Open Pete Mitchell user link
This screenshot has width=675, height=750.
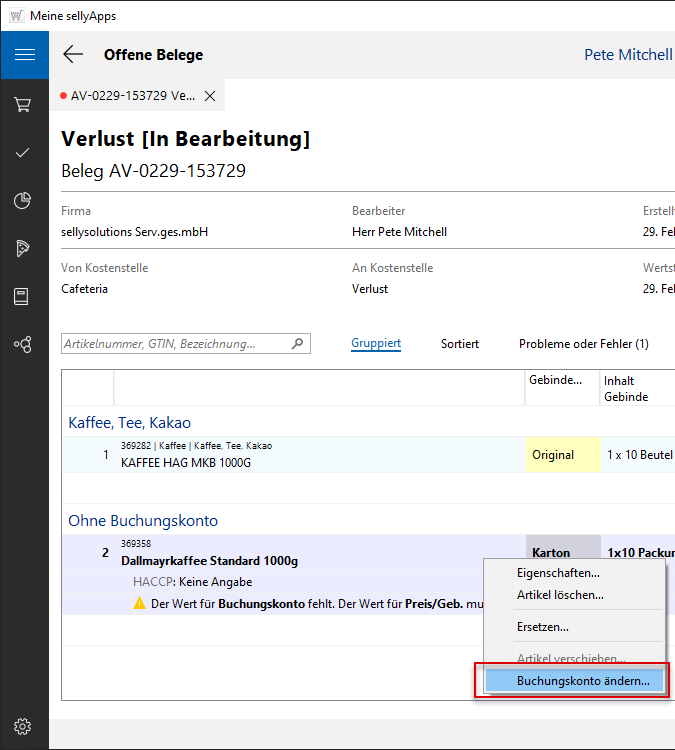pos(627,55)
